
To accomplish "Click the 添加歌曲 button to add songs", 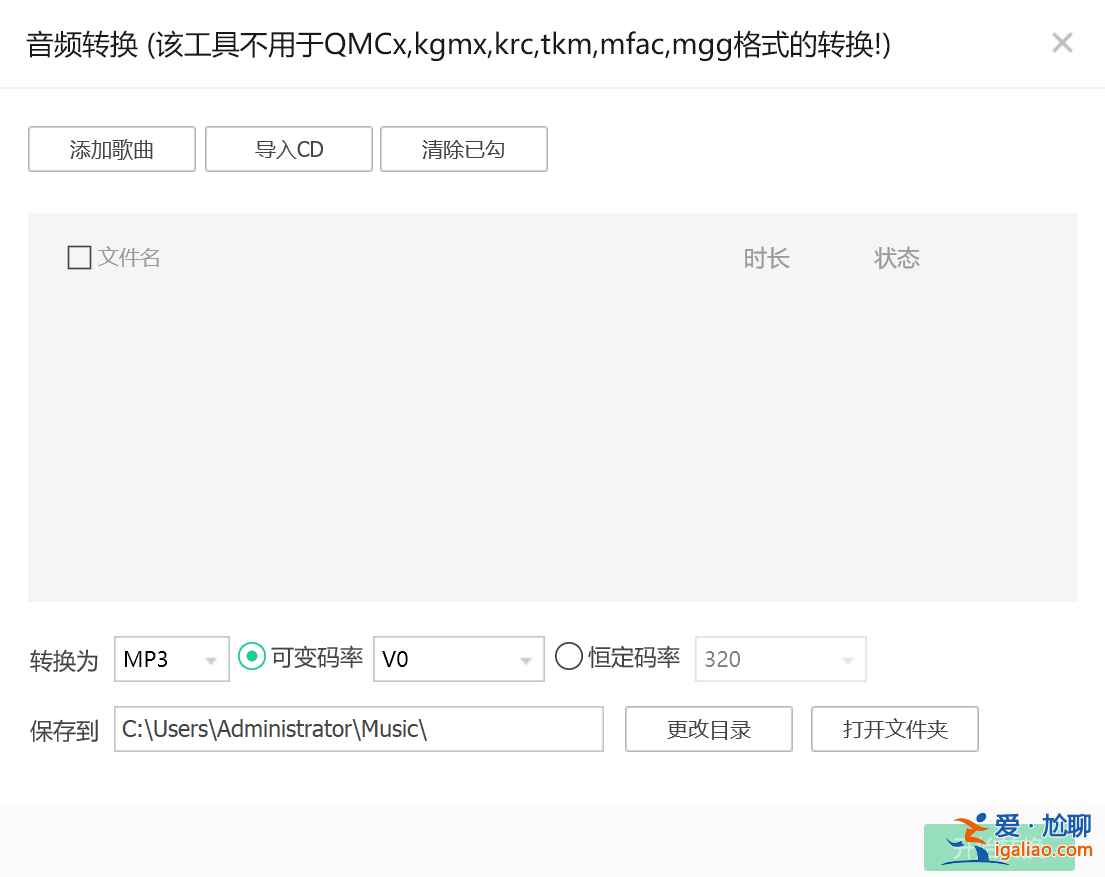I will point(111,148).
